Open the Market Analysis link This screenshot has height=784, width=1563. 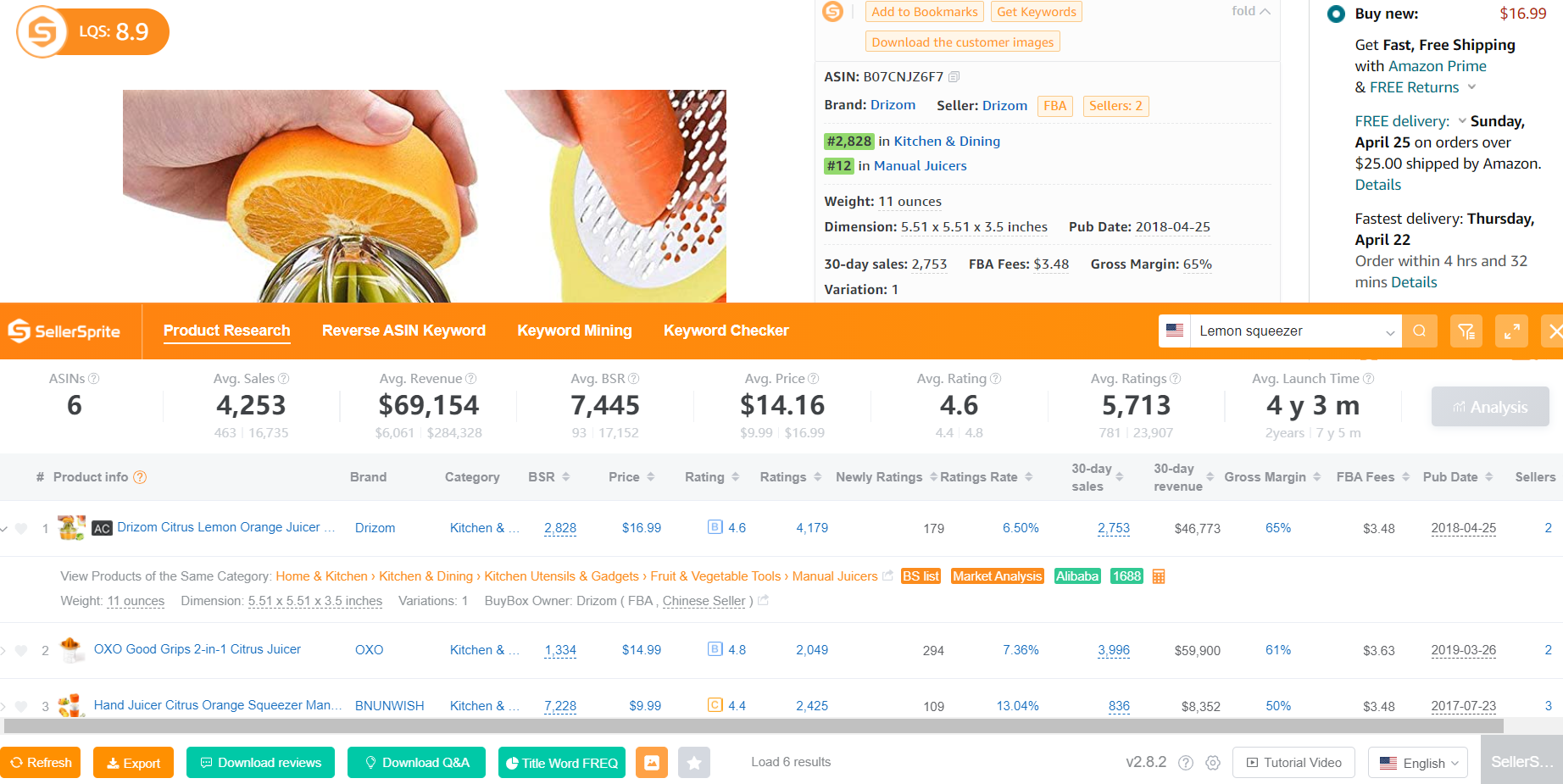(997, 576)
